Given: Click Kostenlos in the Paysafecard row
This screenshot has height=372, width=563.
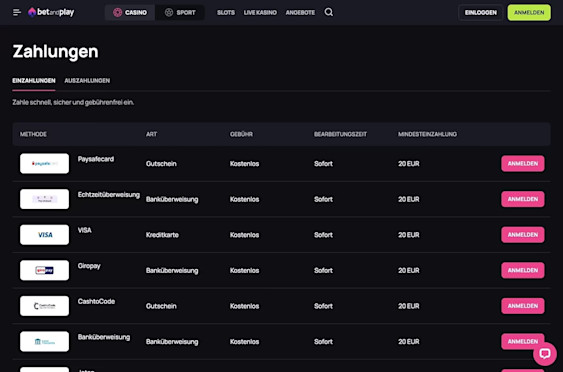Looking at the screenshot, I should pos(245,164).
